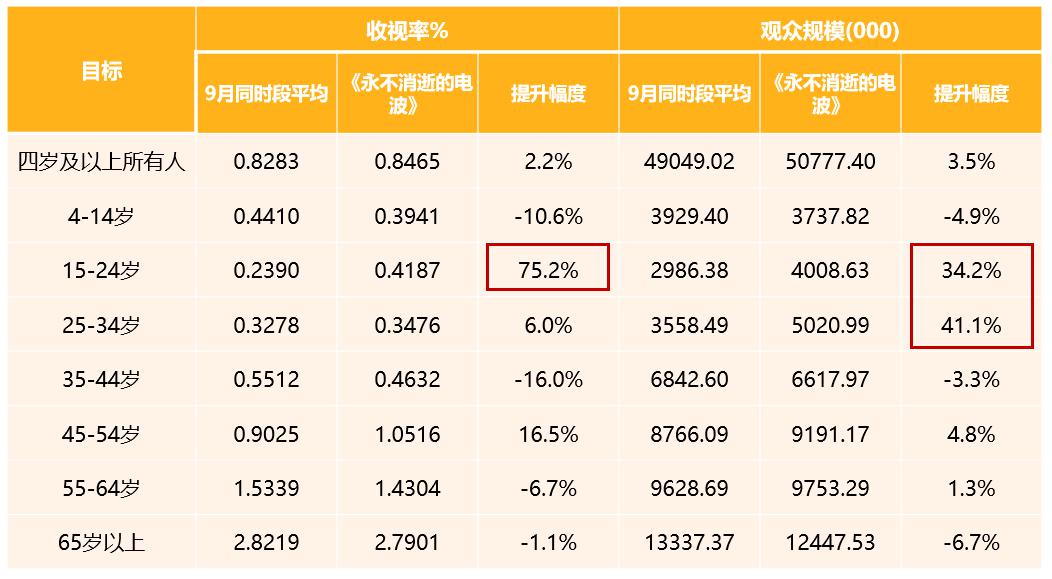Click the cell showing -16.0%
Image resolution: width=1052 pixels, height=579 pixels.
pos(548,379)
